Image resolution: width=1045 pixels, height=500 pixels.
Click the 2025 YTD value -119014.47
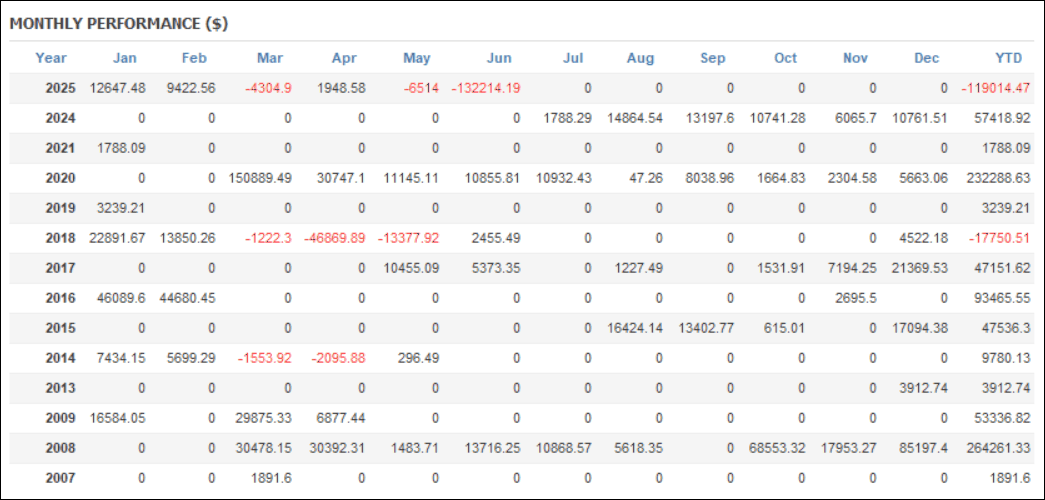click(x=996, y=88)
